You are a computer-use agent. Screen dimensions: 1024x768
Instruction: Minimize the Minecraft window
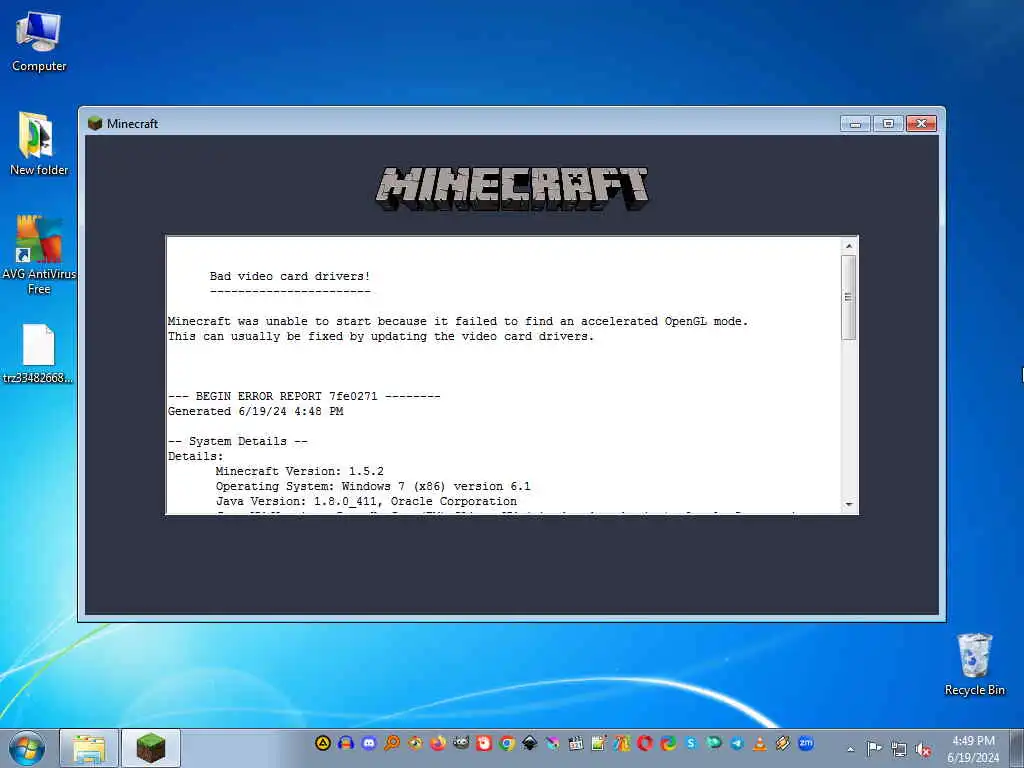pos(855,123)
